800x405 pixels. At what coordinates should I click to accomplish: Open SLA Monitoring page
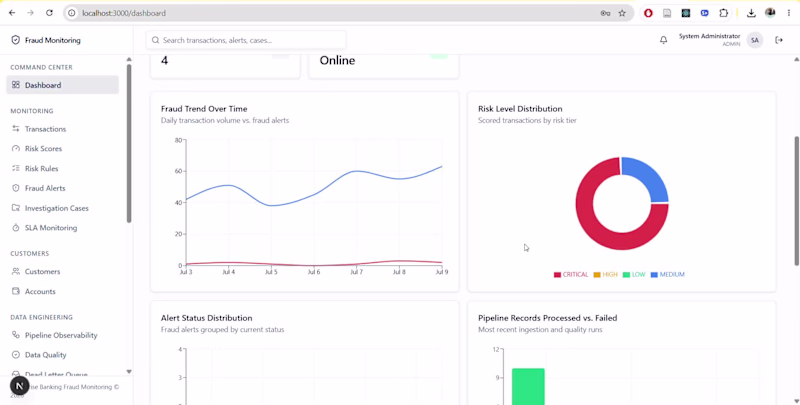pos(62,227)
